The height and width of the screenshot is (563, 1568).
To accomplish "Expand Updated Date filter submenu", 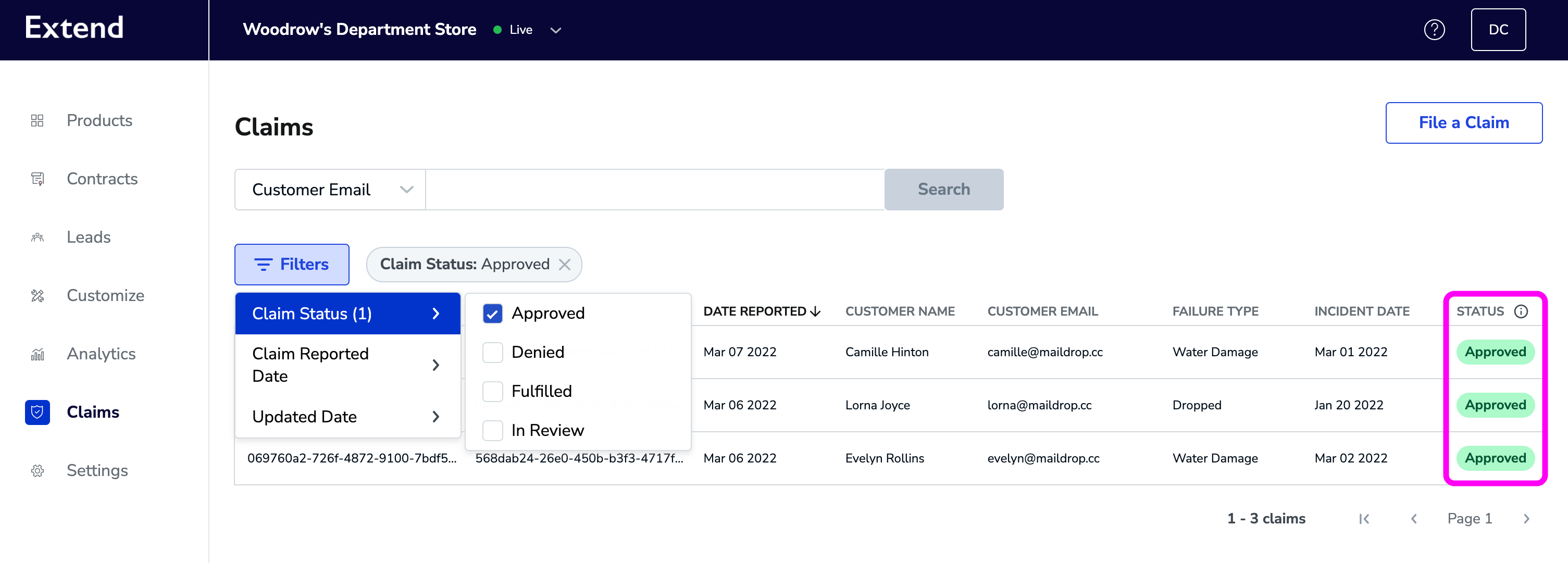I will (347, 417).
